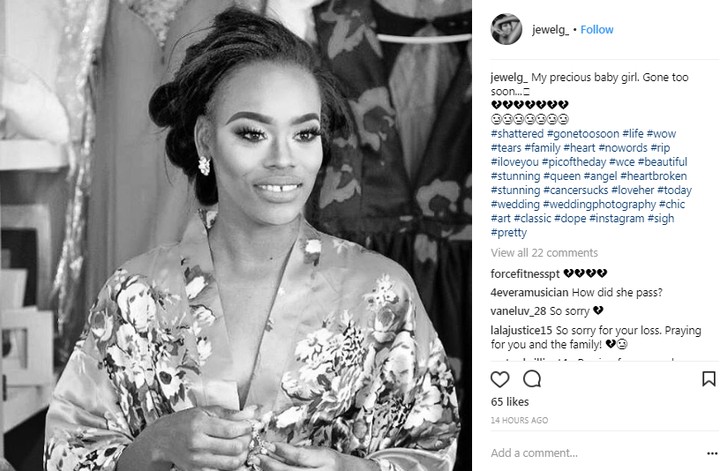Image resolution: width=720 pixels, height=471 pixels.
Task: Open the 14 hours ago timestamp
Action: [519, 420]
